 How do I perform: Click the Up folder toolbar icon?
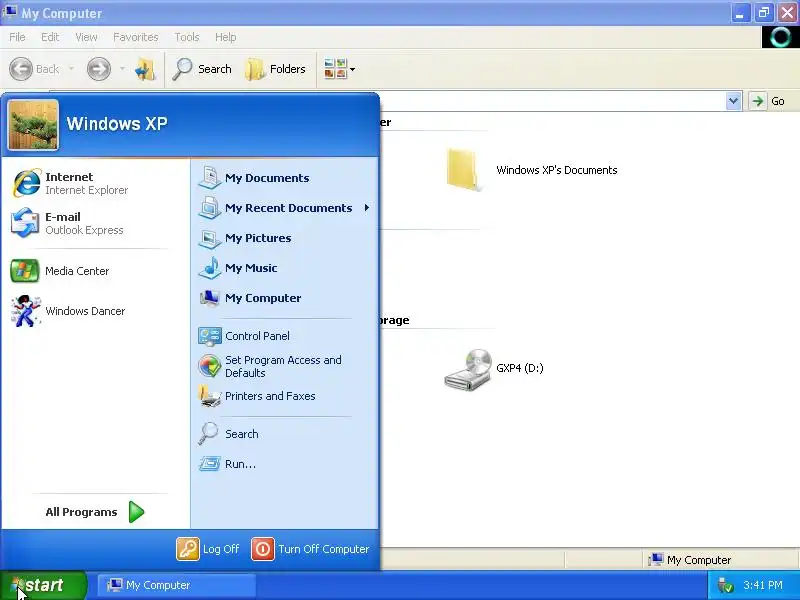[145, 69]
